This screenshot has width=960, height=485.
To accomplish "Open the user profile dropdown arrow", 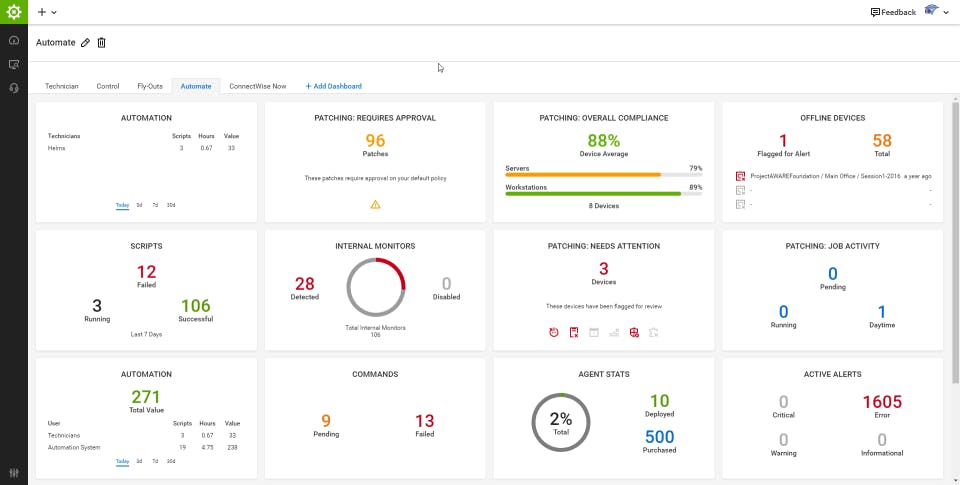I will 946,12.
